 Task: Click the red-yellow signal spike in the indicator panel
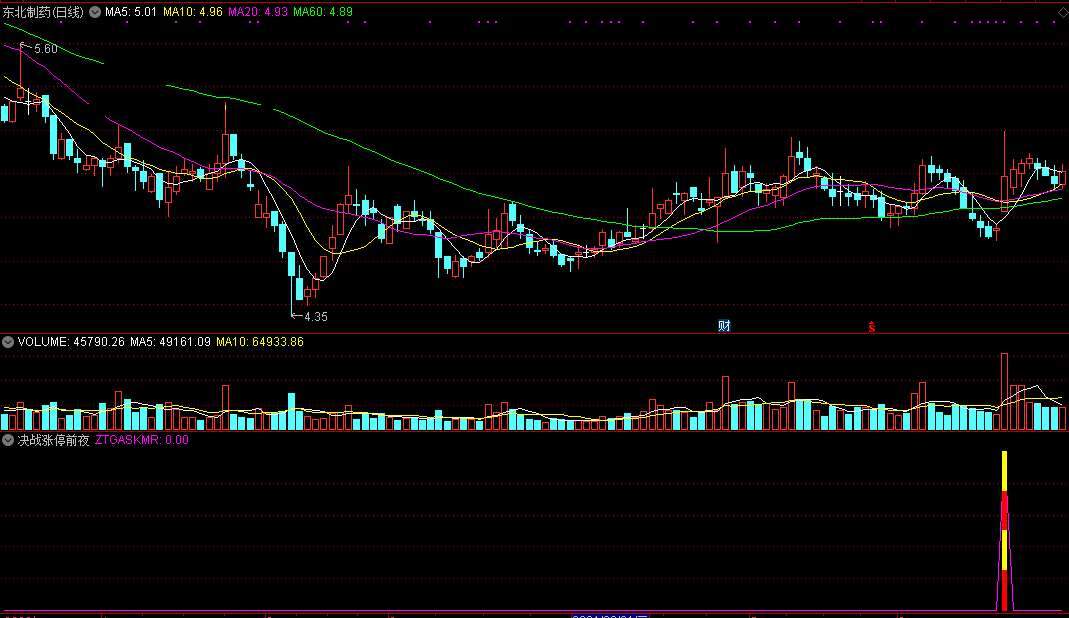click(1004, 531)
